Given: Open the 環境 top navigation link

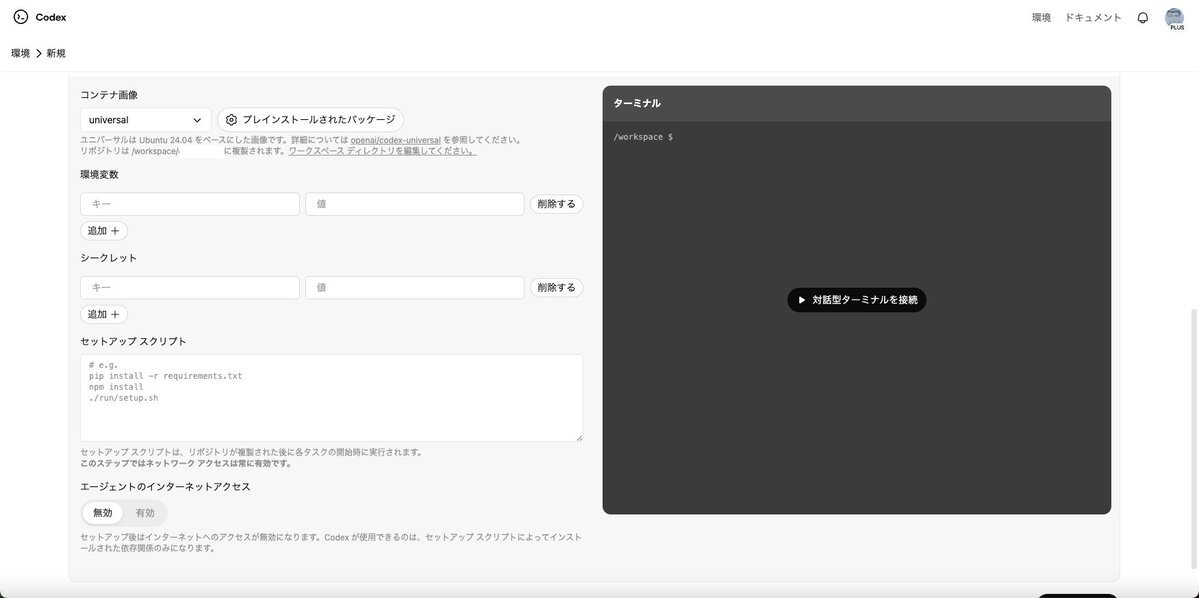Looking at the screenshot, I should [1041, 18].
